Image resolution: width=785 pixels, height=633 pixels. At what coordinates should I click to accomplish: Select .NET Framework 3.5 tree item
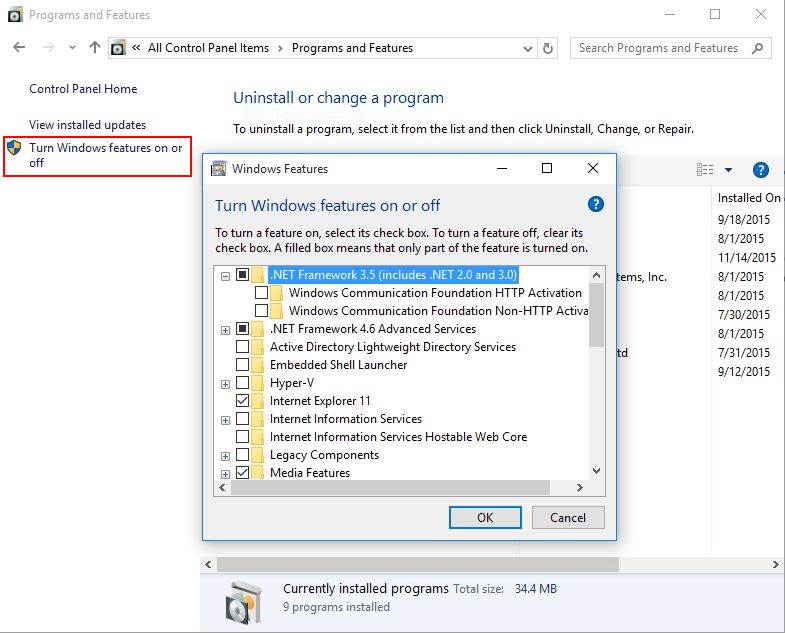point(394,274)
